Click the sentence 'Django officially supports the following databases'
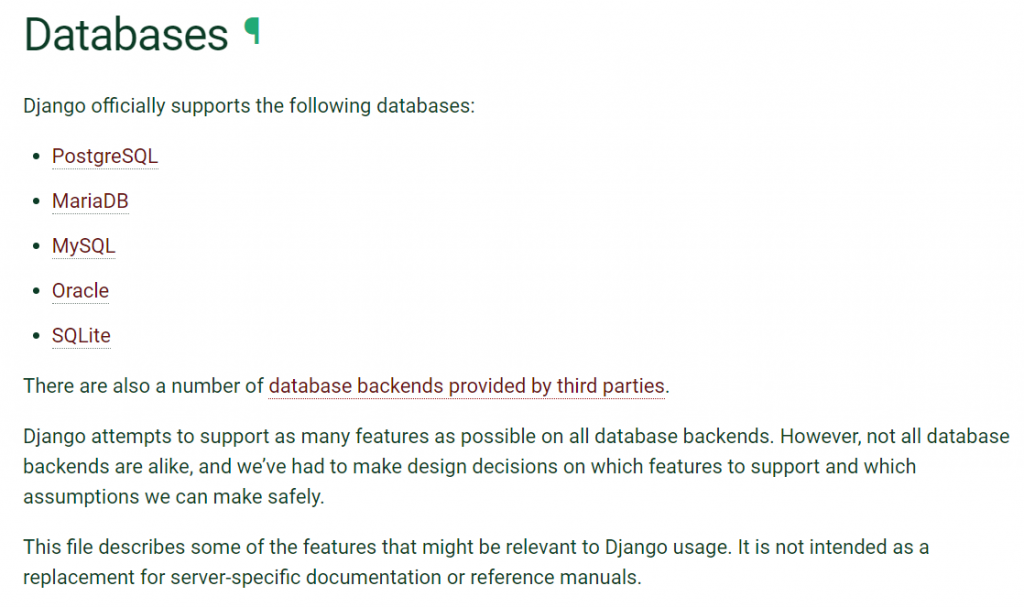Screen dimensions: 1024x607 pyautogui.click(x=249, y=105)
